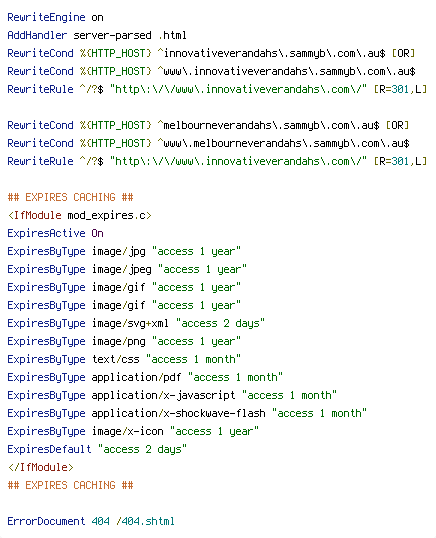Click ExpiresByType image/svg+xml line

[x=136, y=323]
